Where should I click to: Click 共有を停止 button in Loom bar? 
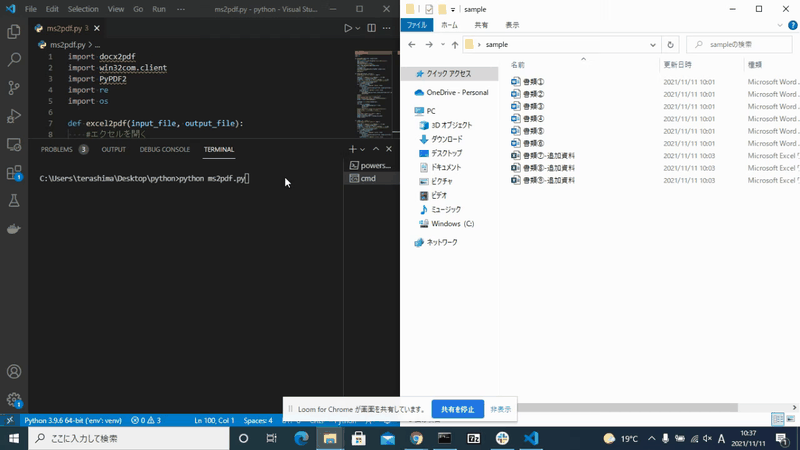click(458, 409)
